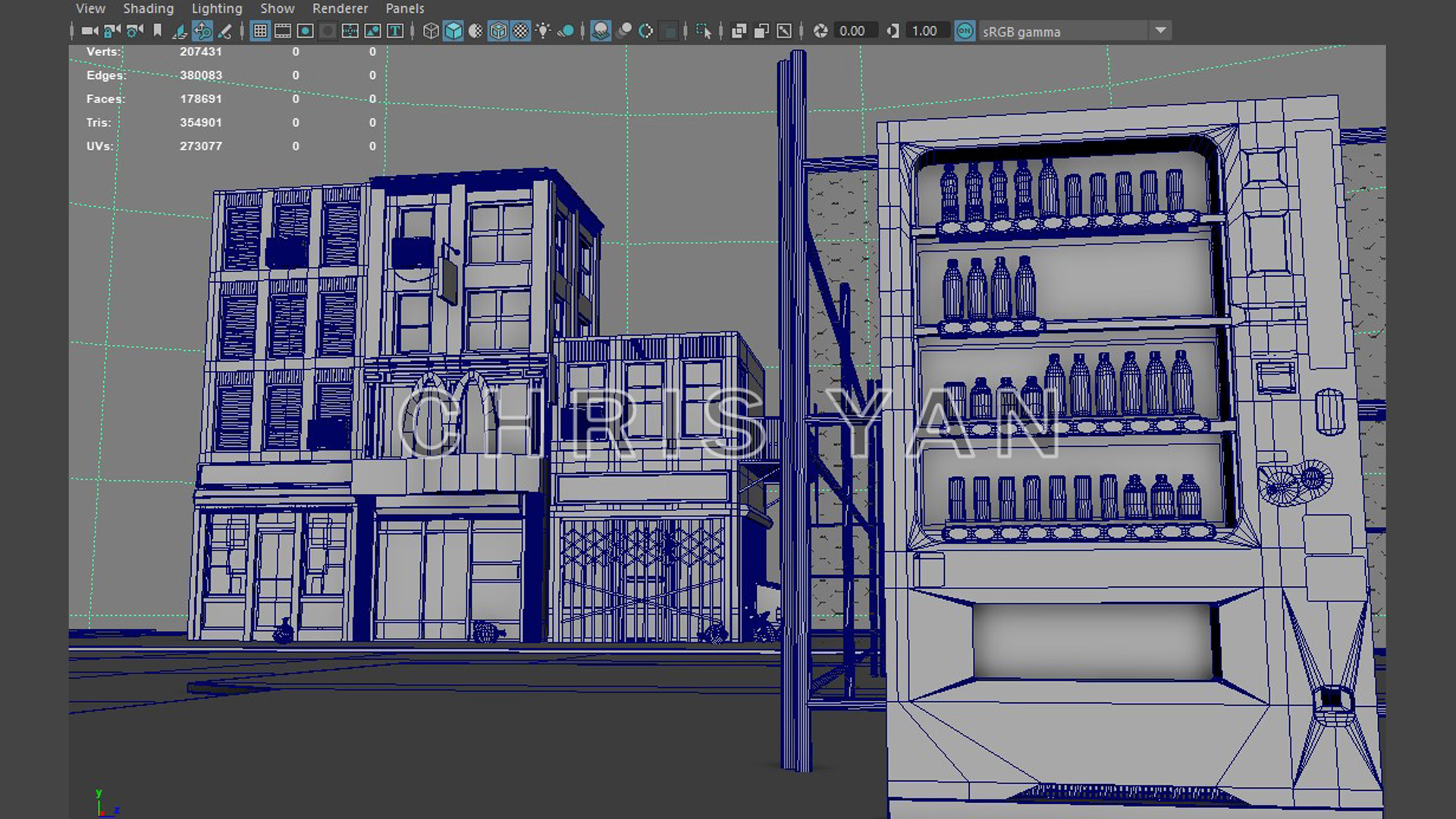Toggle wireframe on shaded display
The width and height of the screenshot is (1456, 819).
(498, 31)
